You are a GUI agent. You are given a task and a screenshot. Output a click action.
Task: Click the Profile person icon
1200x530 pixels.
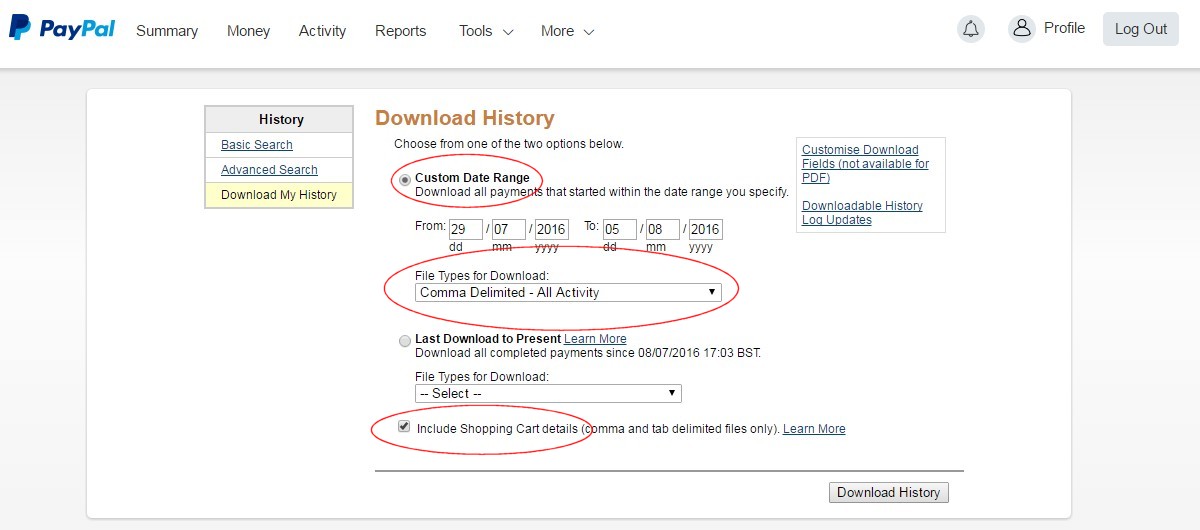coord(1021,29)
